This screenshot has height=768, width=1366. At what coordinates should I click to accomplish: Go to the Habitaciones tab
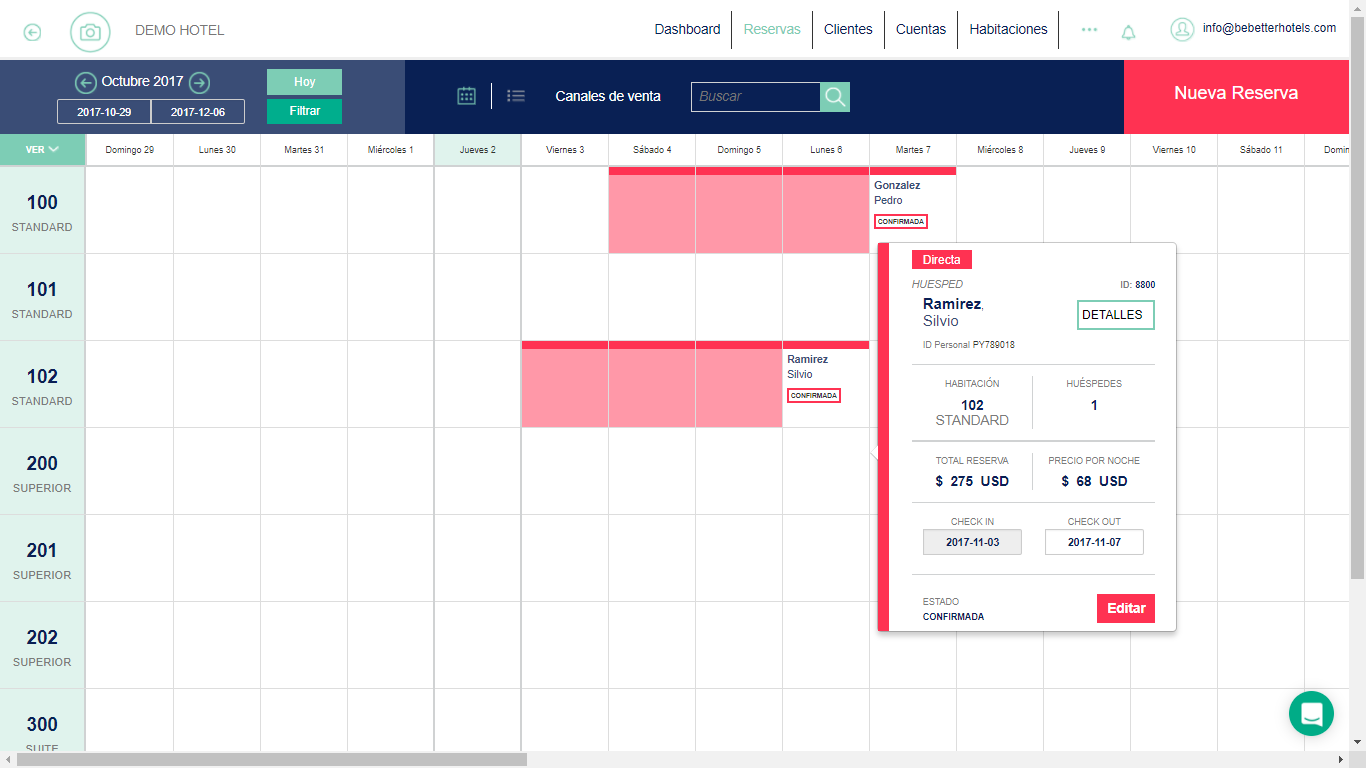tap(1008, 30)
